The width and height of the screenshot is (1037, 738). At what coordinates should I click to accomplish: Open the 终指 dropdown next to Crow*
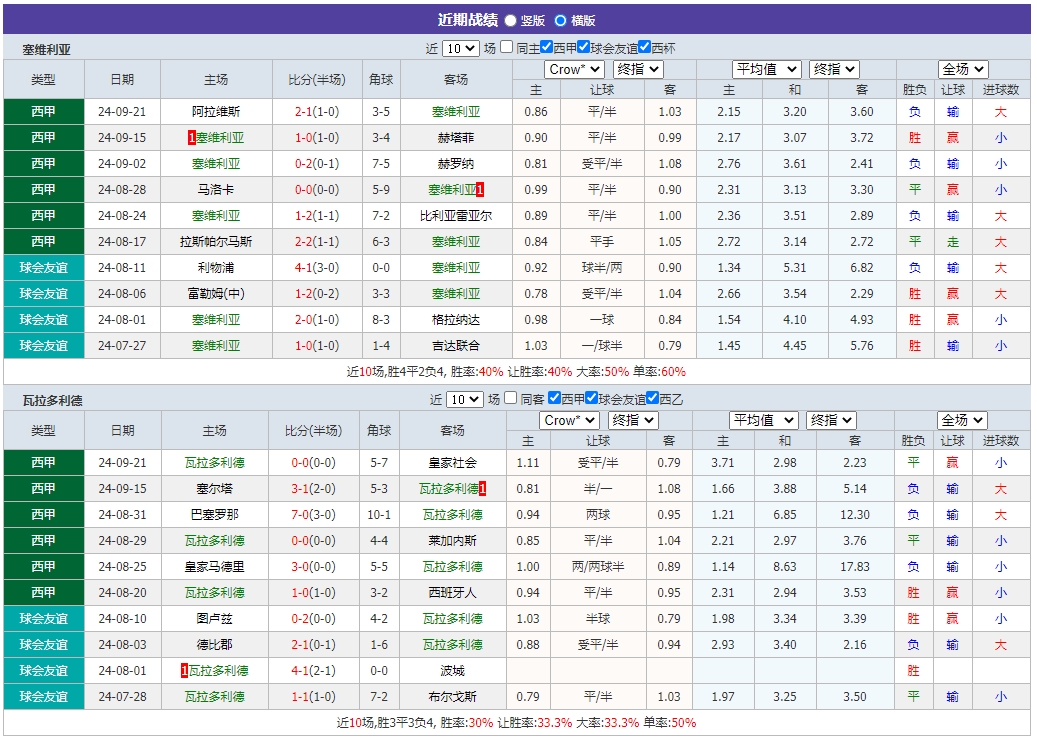[x=638, y=69]
